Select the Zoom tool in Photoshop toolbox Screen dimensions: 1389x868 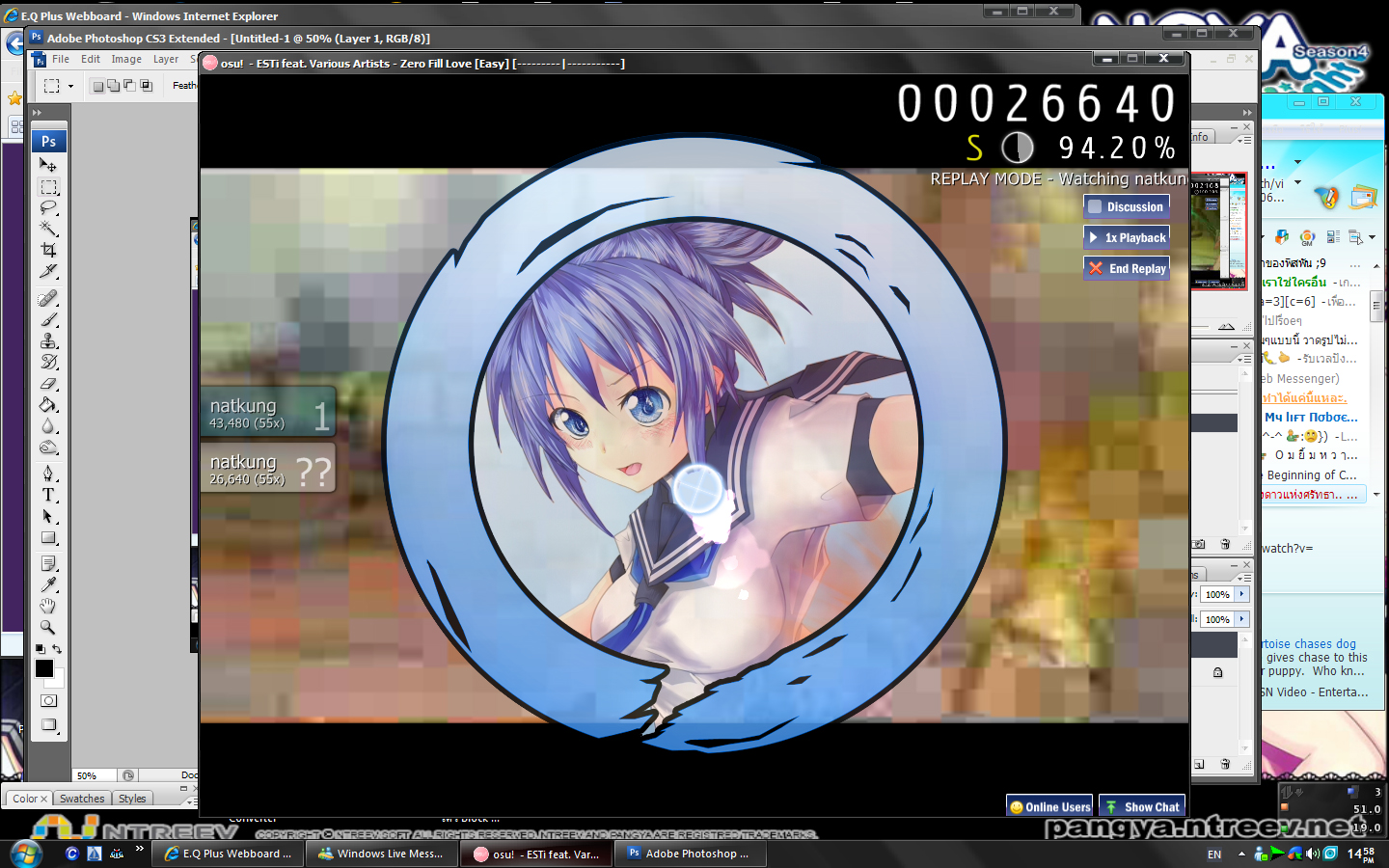click(48, 627)
